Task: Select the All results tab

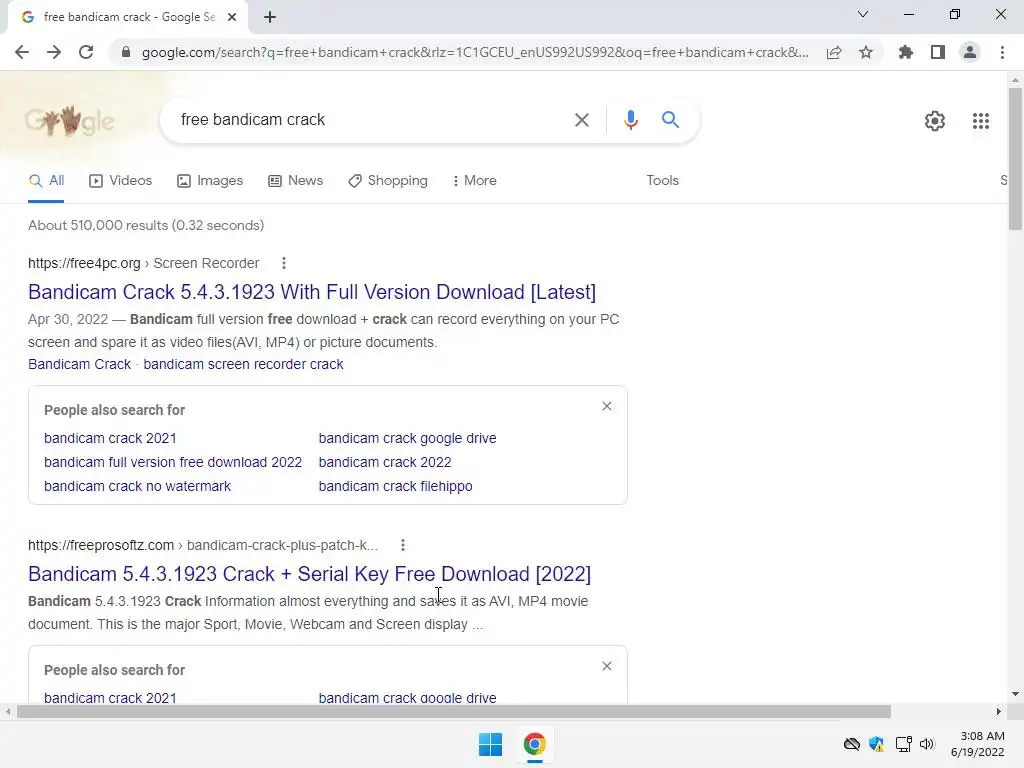Action: tap(46, 181)
